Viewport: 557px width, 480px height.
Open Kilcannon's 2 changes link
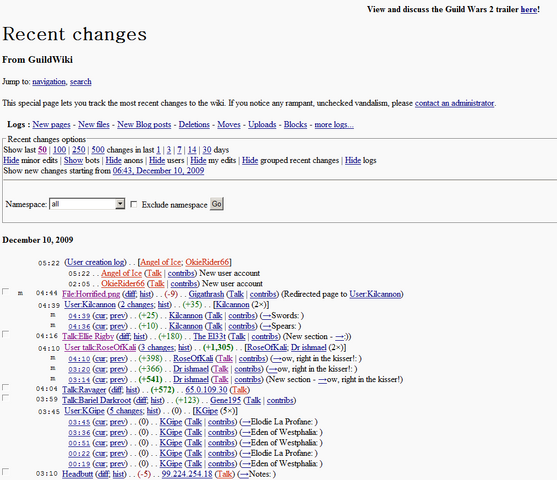(137, 305)
